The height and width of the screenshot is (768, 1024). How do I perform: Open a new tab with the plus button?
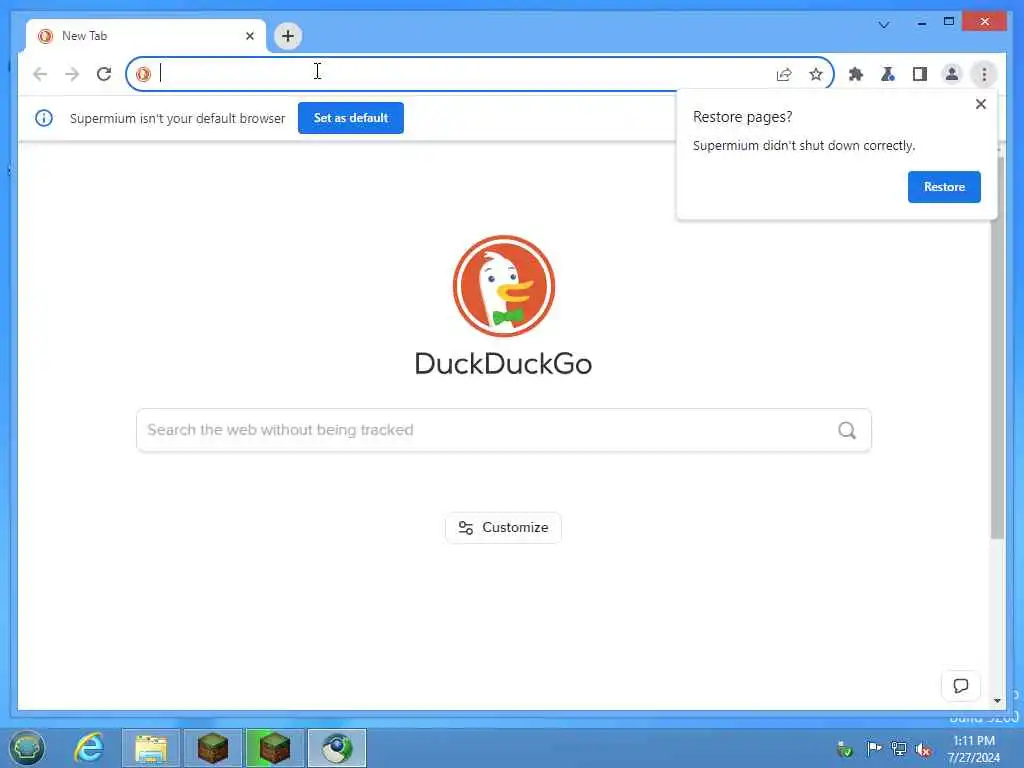(x=288, y=36)
